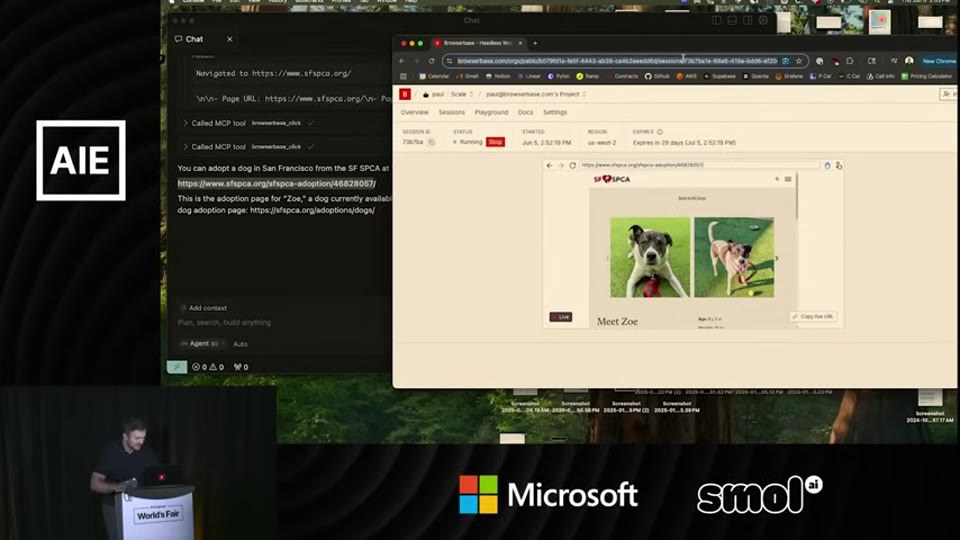Open the AWS bookmark
This screenshot has height=540, width=960.
click(x=687, y=77)
